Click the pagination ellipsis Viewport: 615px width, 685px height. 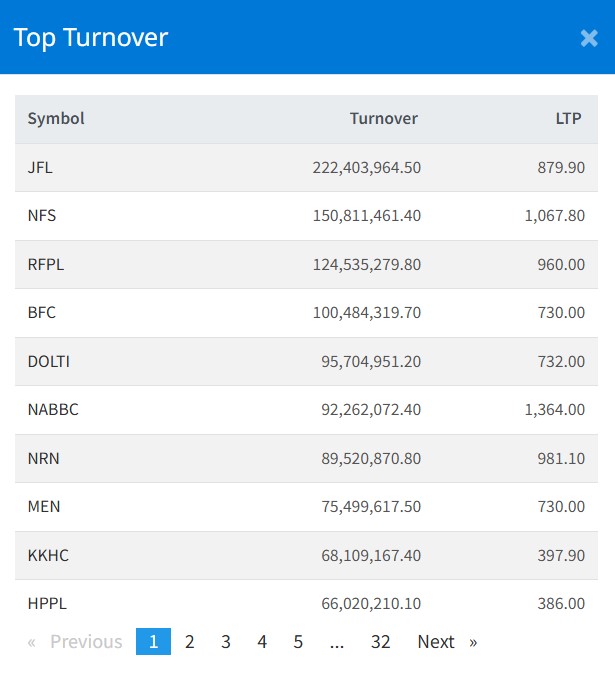(336, 642)
